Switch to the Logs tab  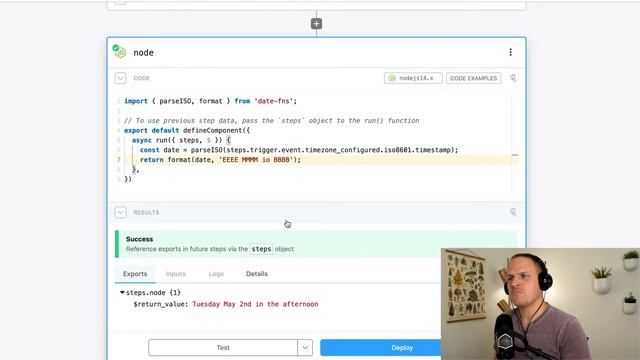(x=216, y=274)
